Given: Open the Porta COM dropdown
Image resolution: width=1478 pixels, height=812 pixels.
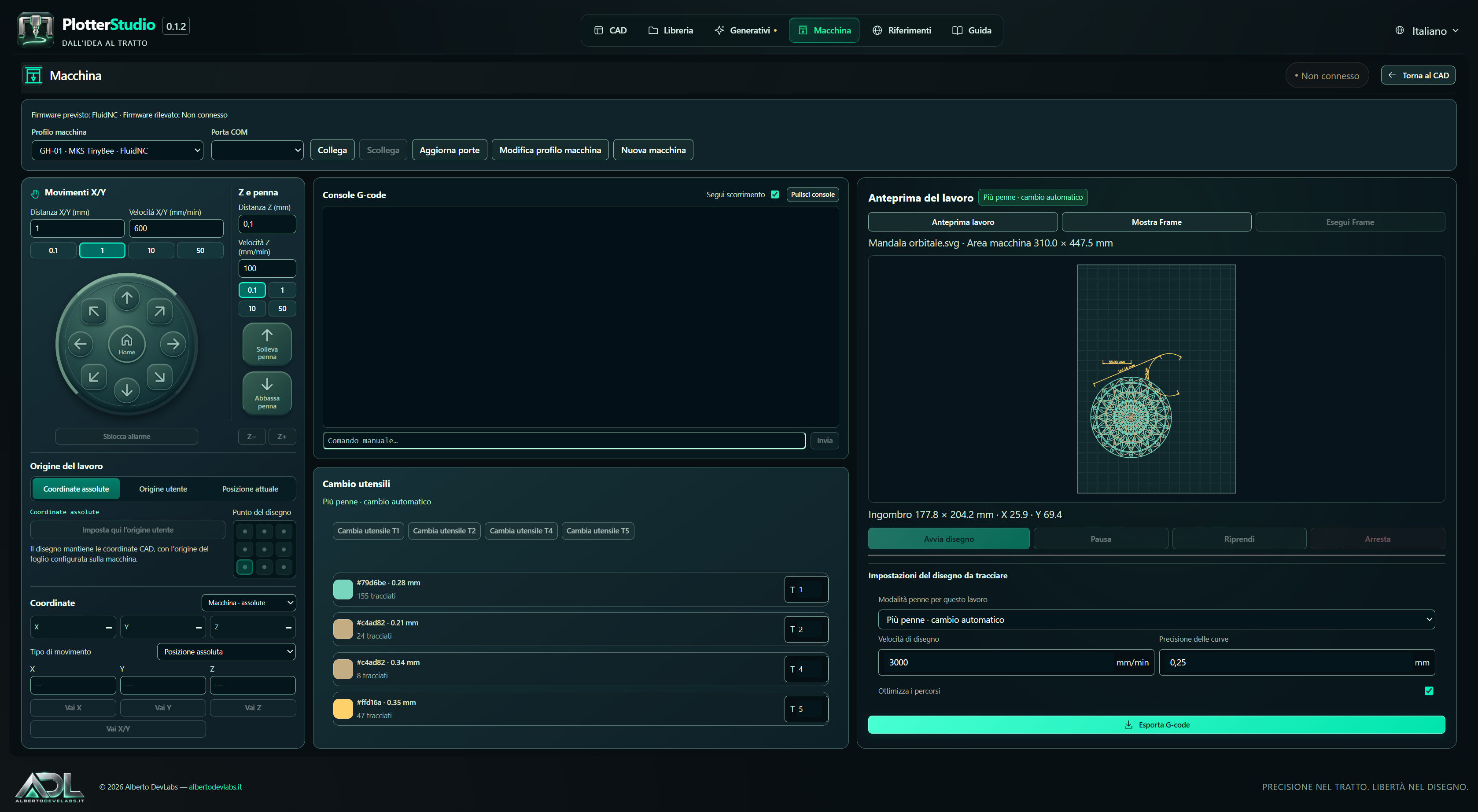Looking at the screenshot, I should [257, 150].
